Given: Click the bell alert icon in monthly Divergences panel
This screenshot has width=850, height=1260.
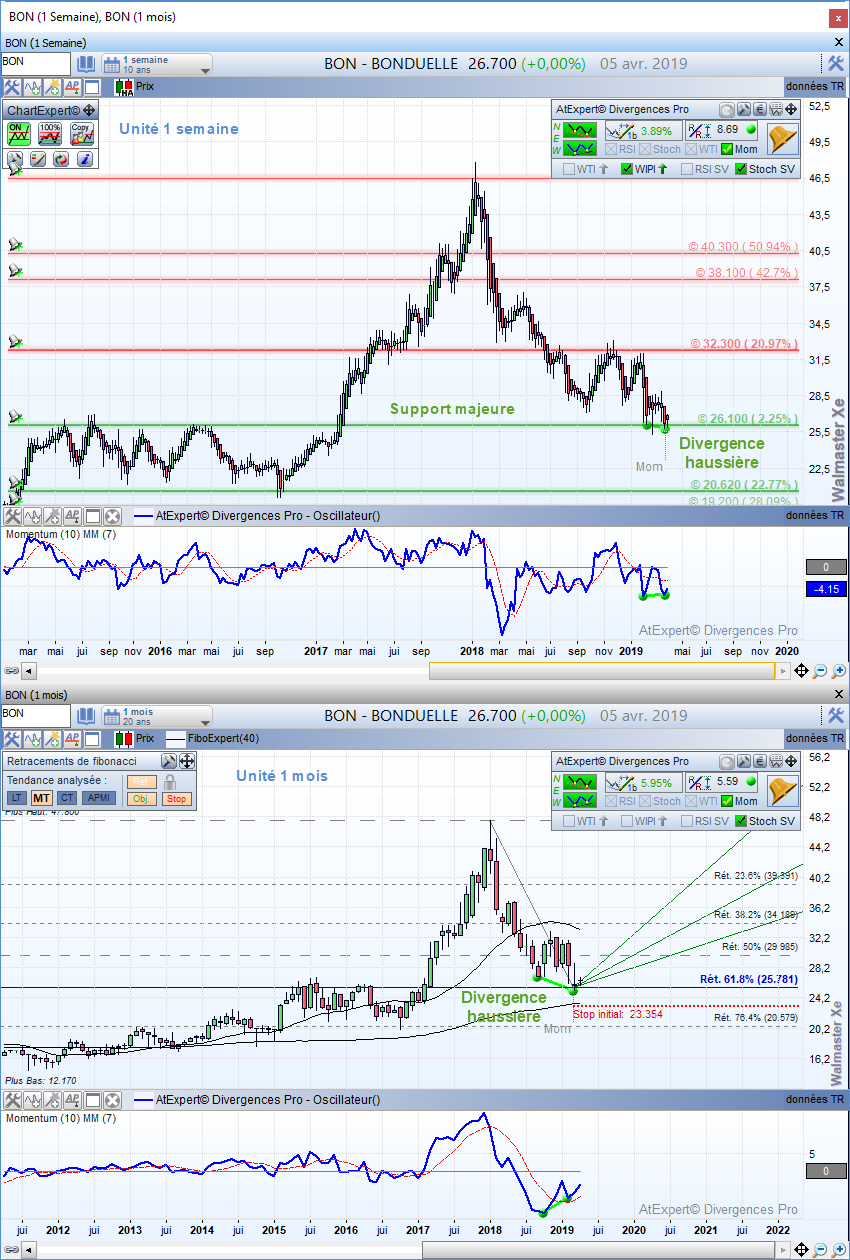Looking at the screenshot, I should (783, 789).
